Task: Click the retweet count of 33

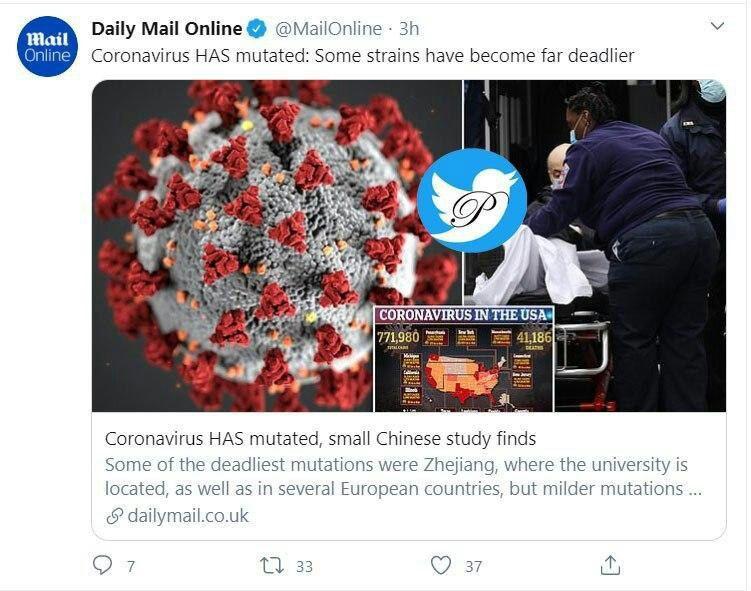Action: pos(304,567)
